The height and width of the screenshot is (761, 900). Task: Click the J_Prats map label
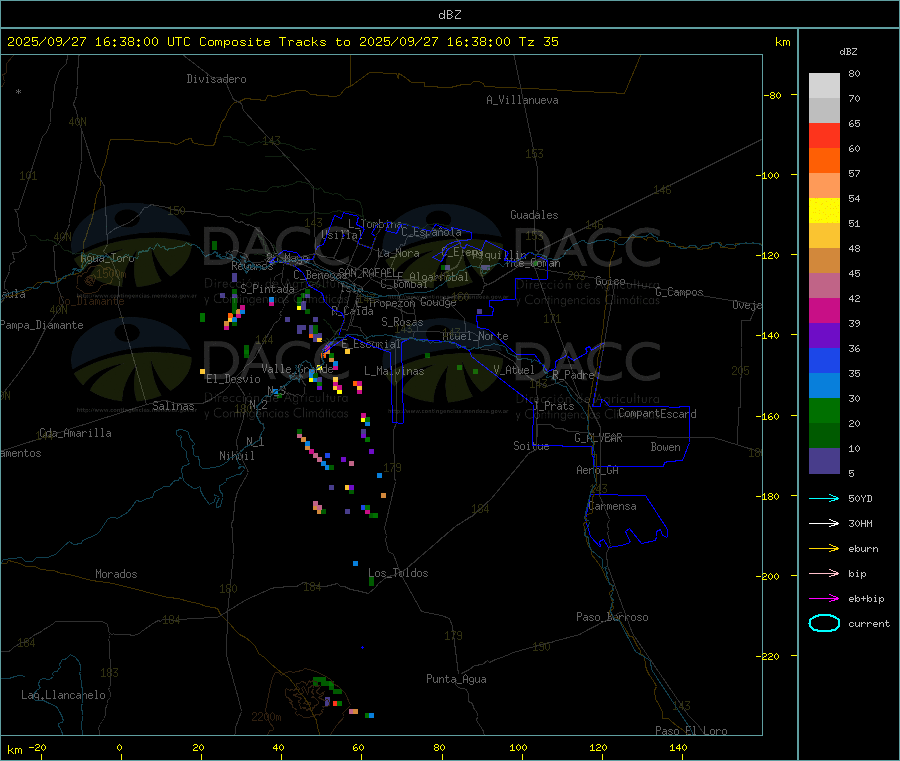pyautogui.click(x=554, y=406)
